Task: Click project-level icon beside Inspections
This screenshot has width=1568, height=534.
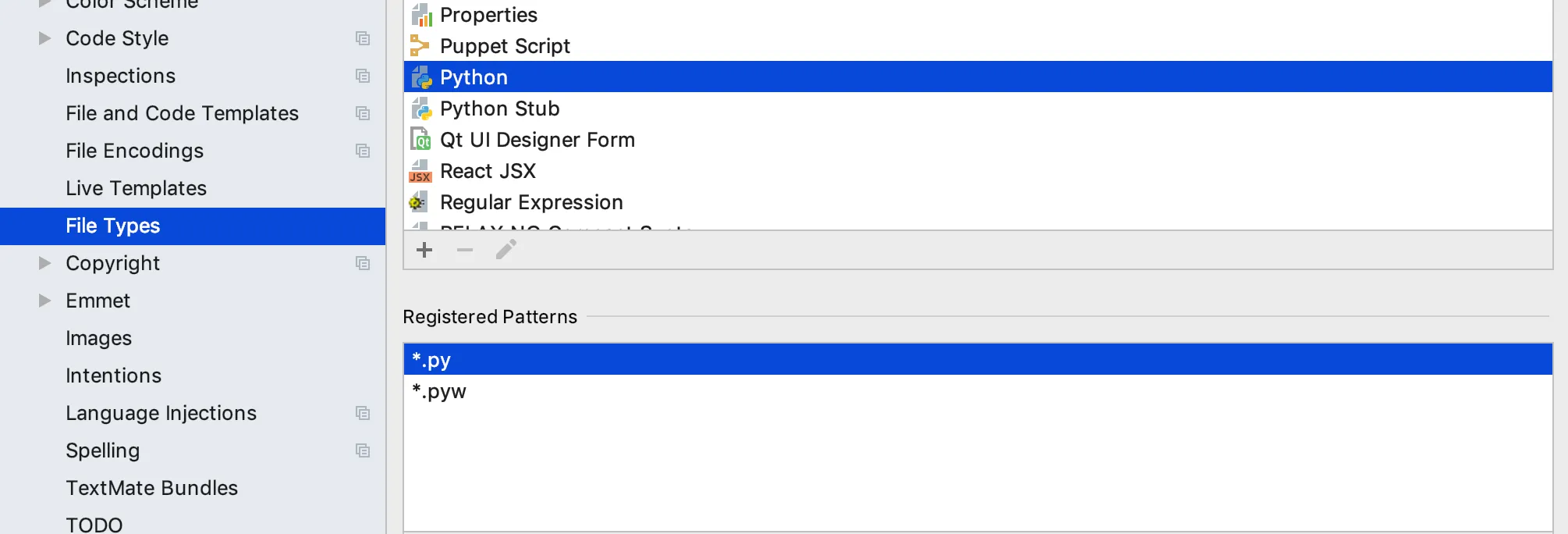Action: [x=363, y=76]
